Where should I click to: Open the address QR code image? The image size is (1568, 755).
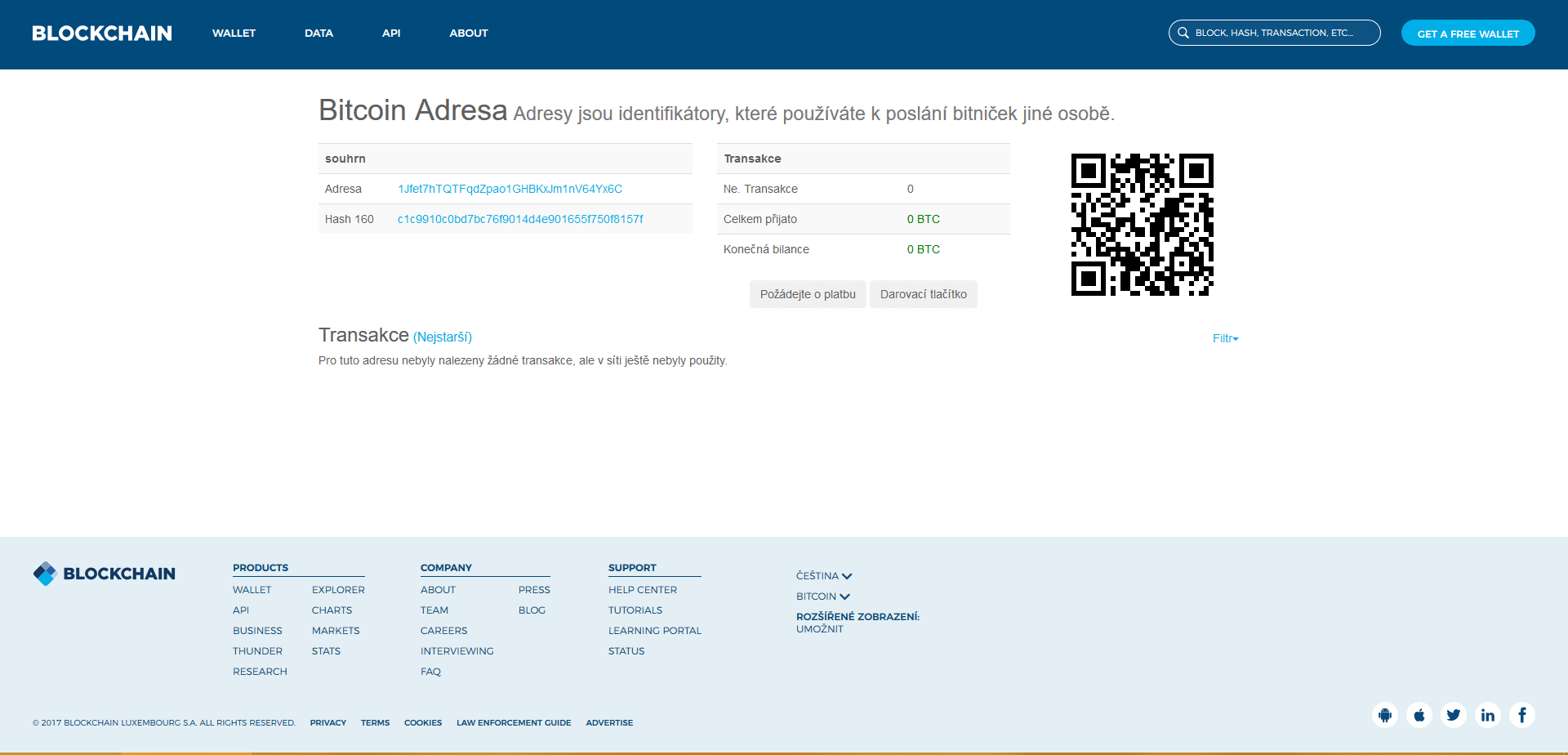1143,225
